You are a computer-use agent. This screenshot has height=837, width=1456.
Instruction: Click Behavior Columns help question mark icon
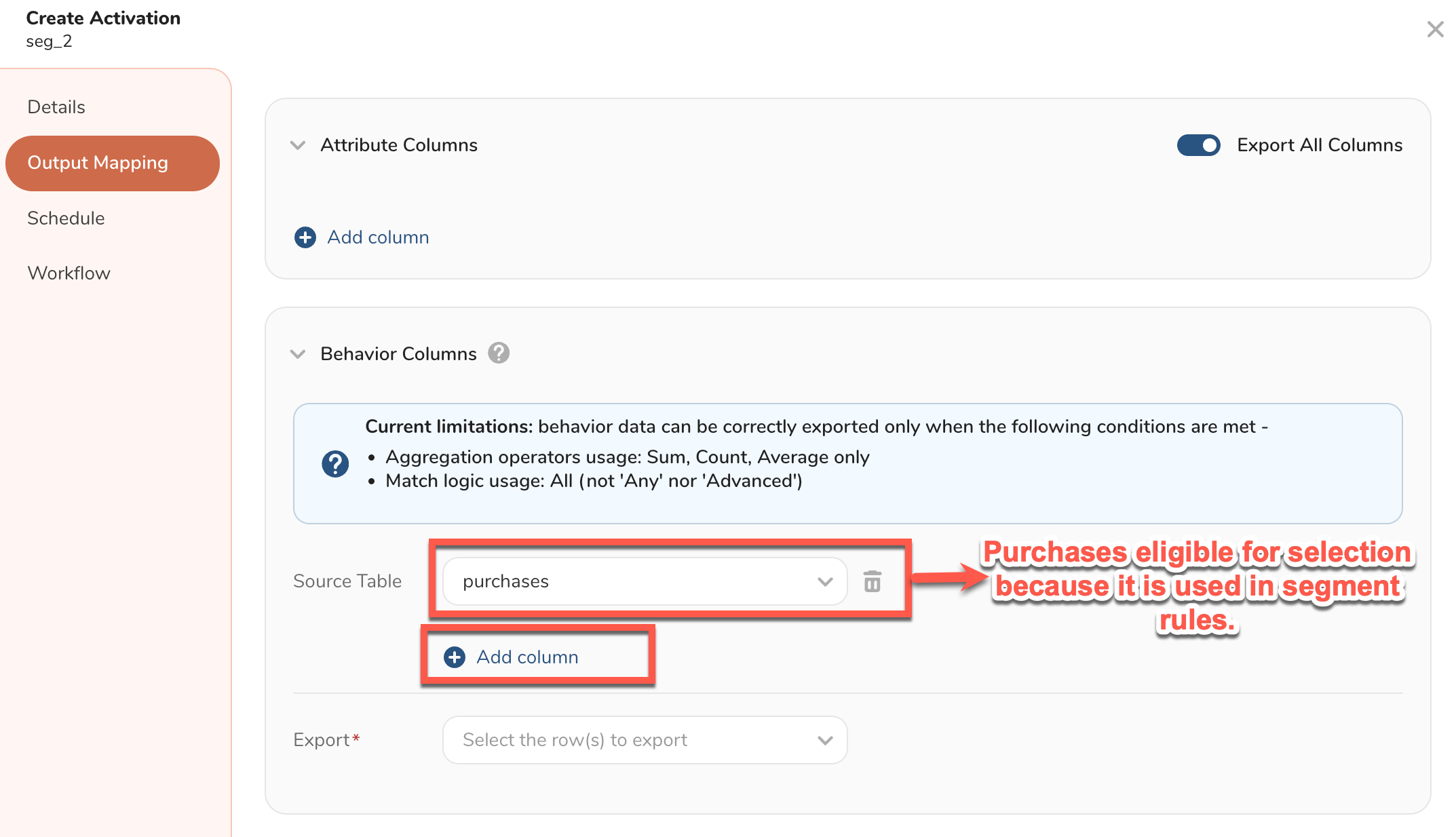click(499, 353)
